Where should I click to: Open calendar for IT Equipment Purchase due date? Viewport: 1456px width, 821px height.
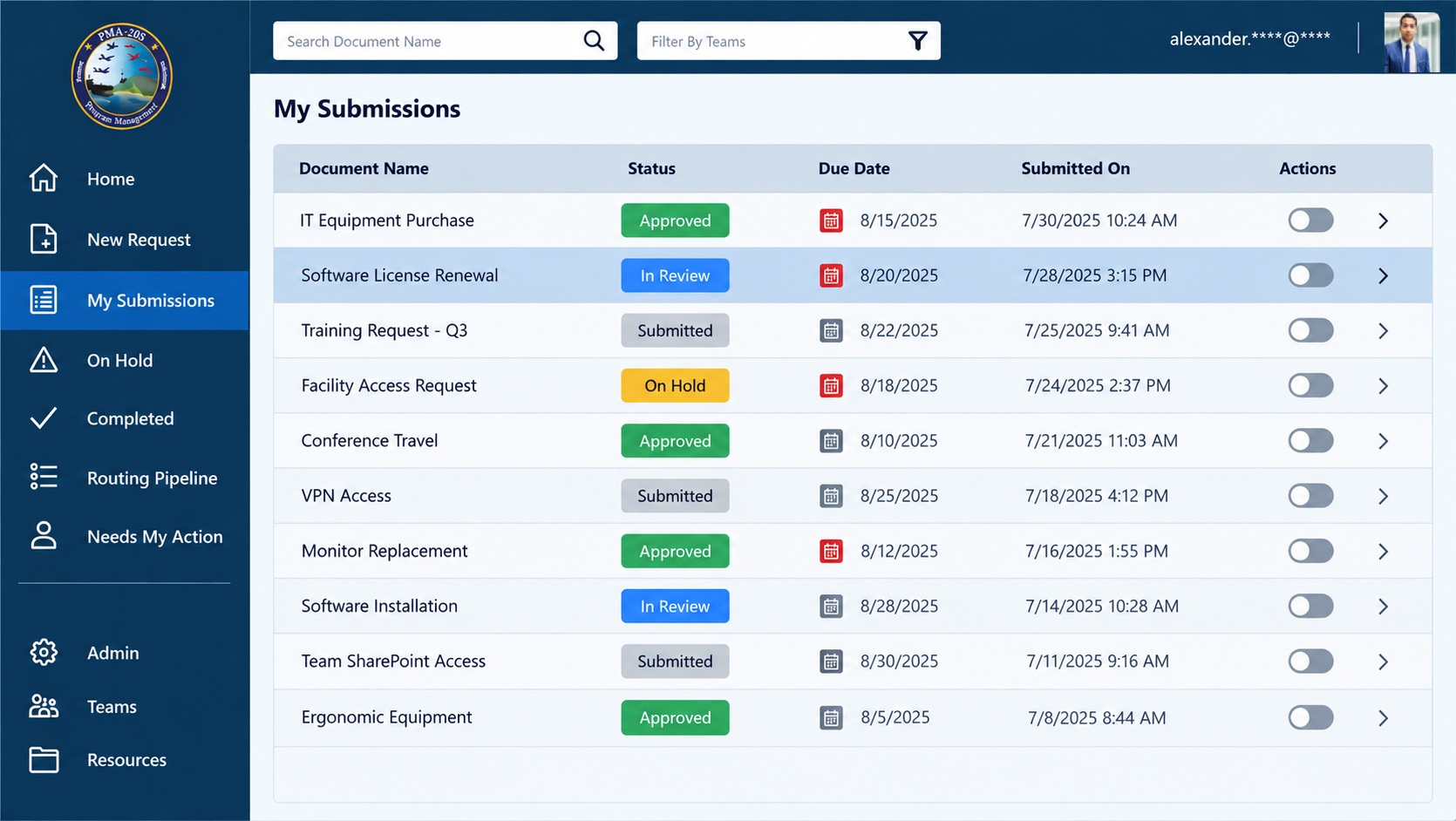pyautogui.click(x=831, y=221)
